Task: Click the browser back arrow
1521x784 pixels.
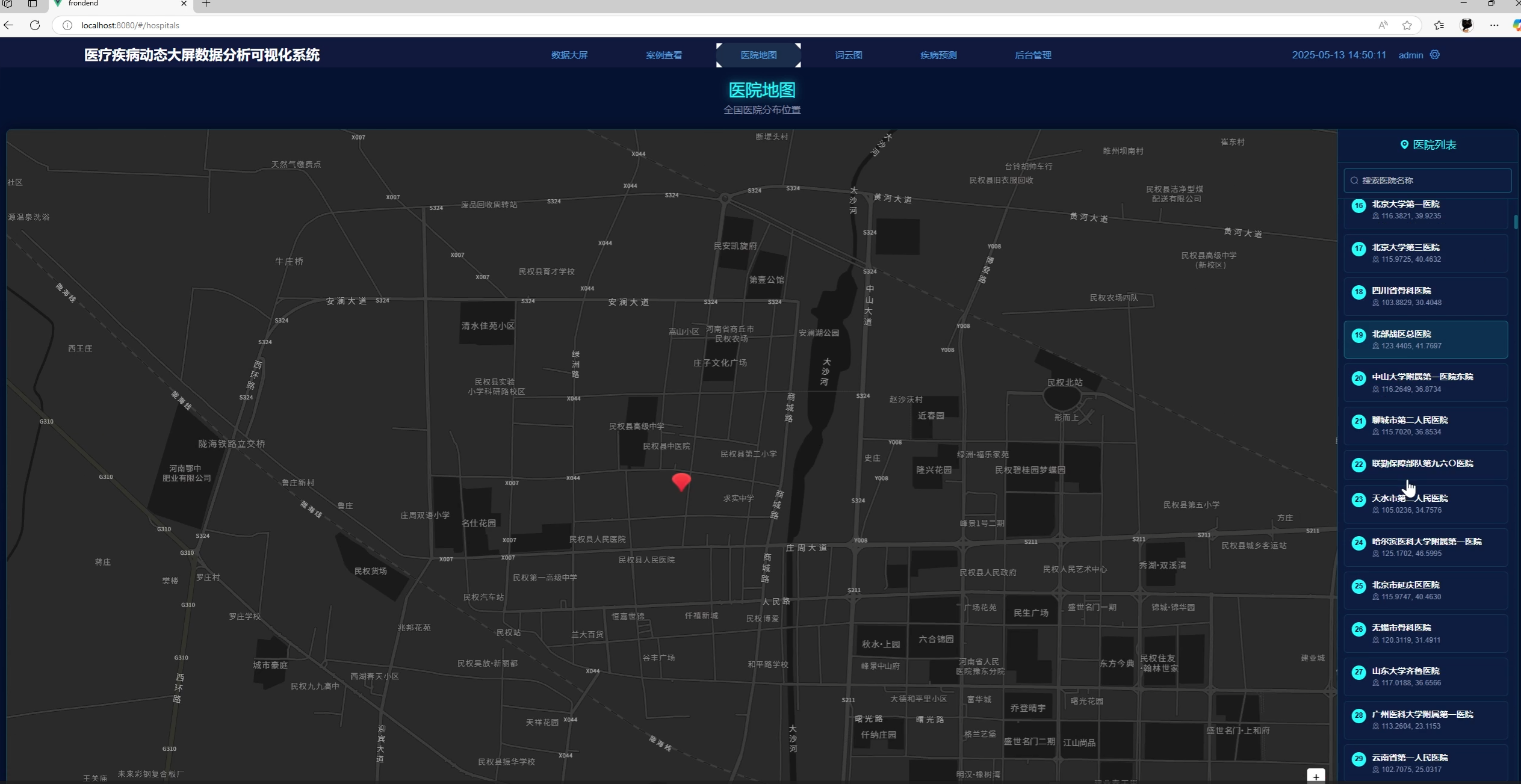Action: pos(8,25)
